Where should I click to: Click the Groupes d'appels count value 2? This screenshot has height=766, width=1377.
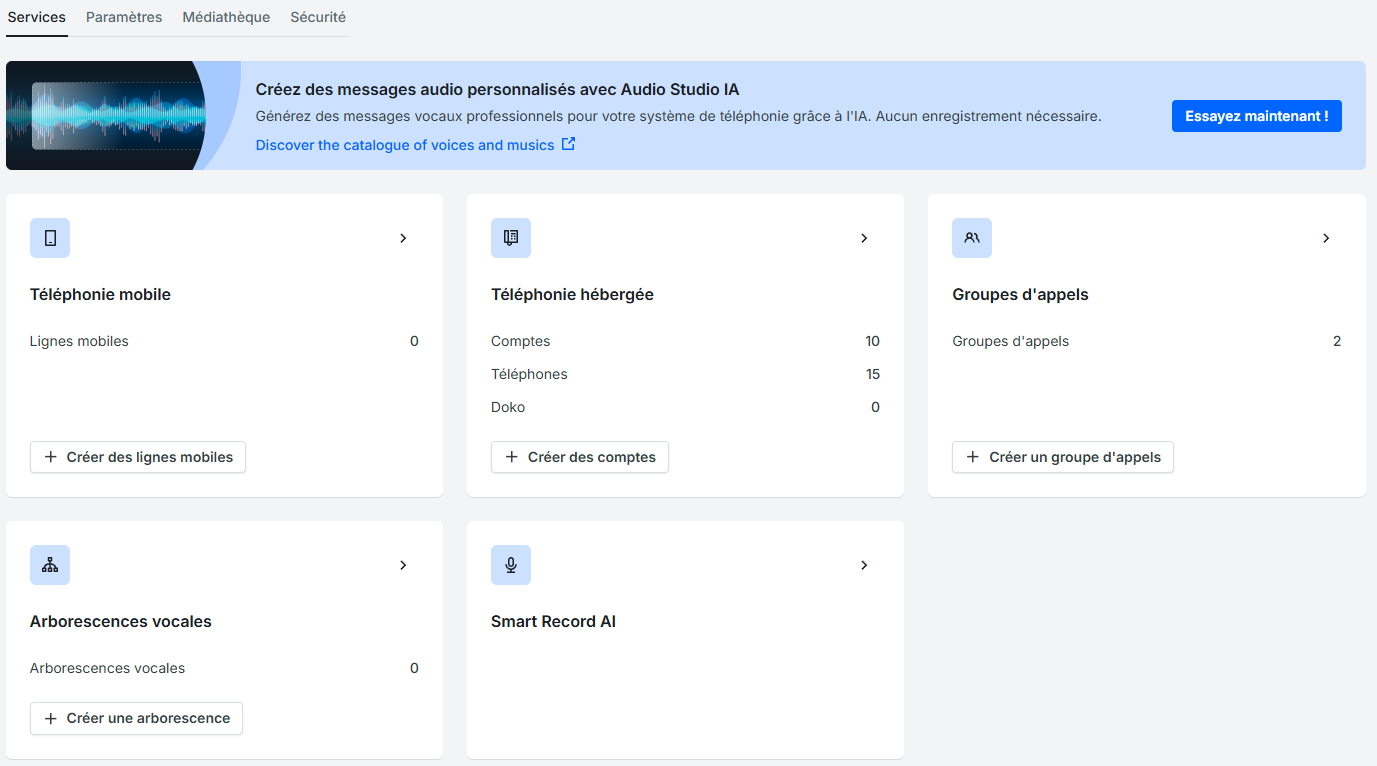[x=1337, y=341]
